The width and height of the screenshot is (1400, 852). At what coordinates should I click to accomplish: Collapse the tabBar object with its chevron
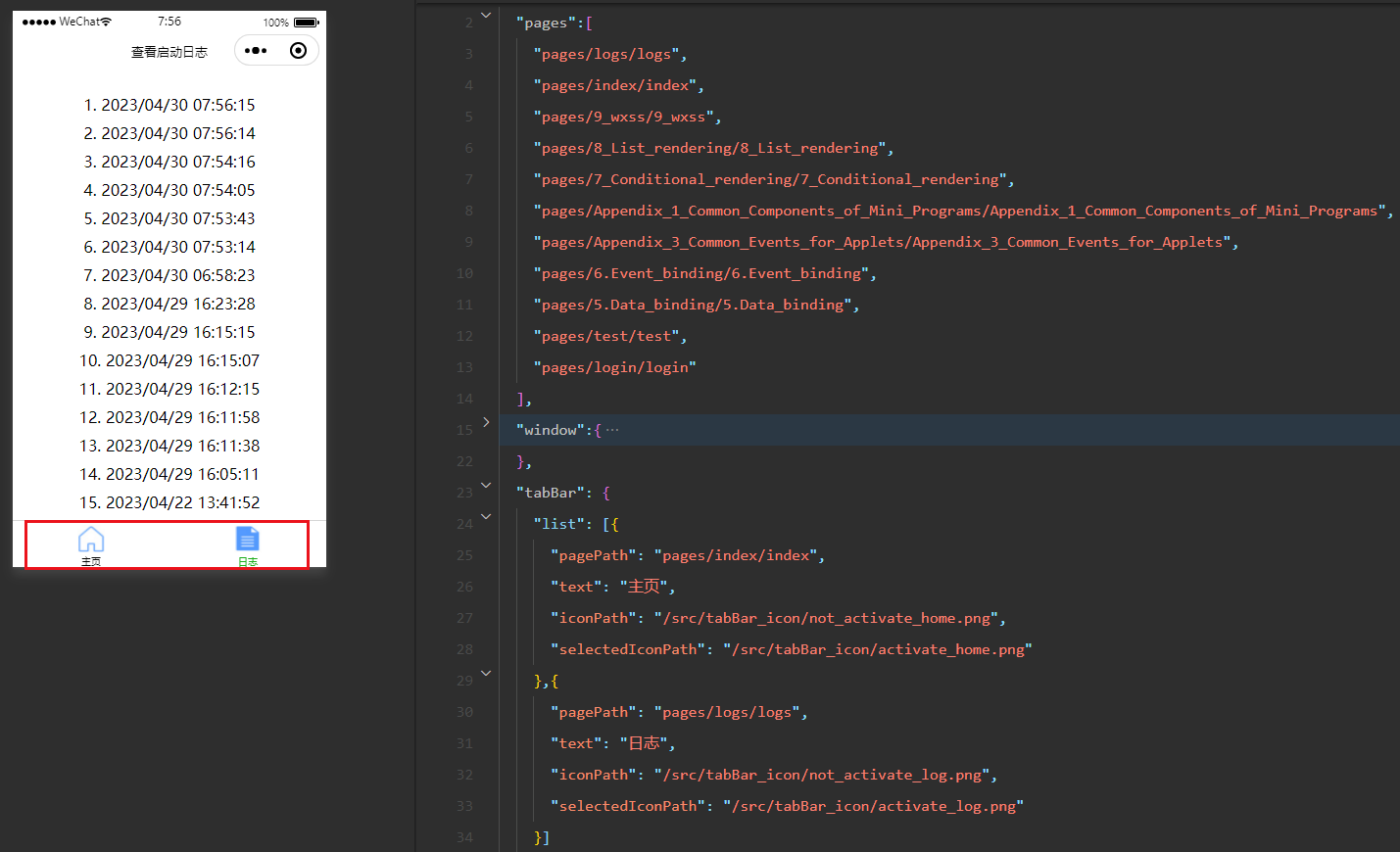(485, 485)
